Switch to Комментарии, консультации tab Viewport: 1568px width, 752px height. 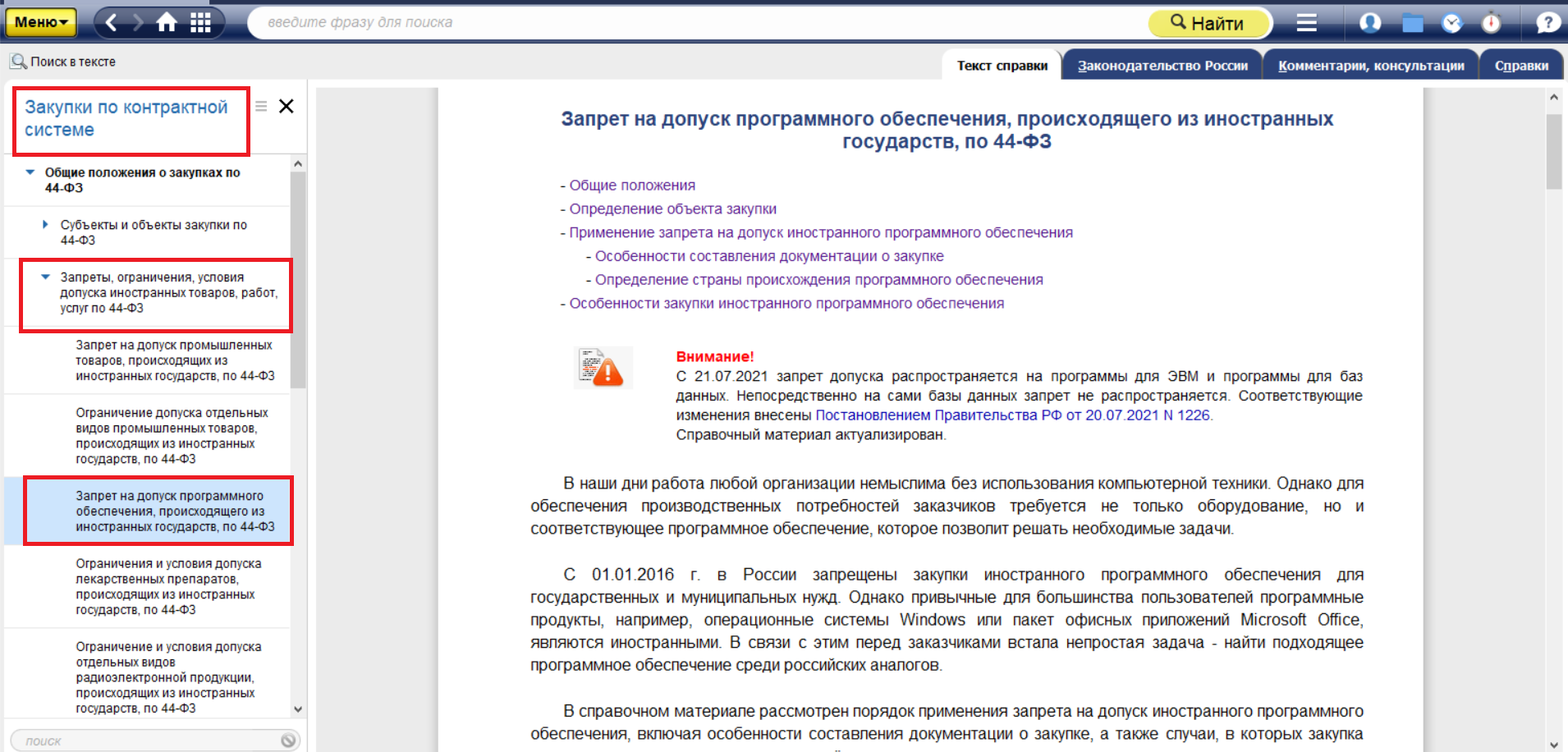pos(1371,66)
